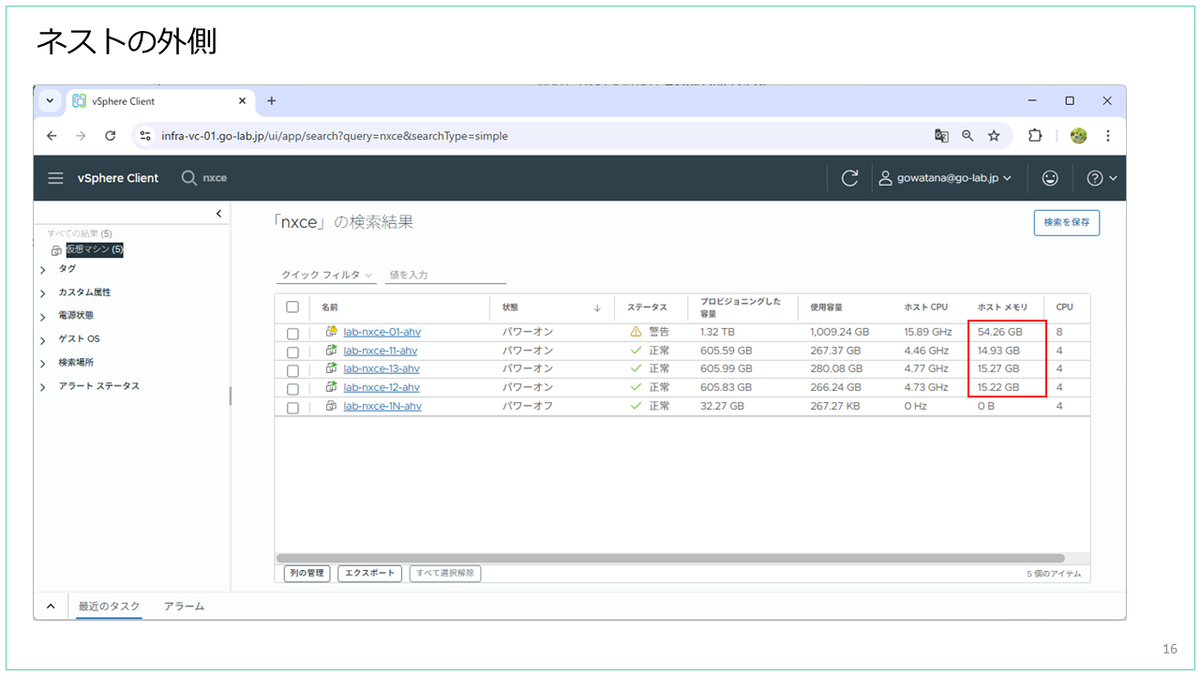Reload the browser page
The width and height of the screenshot is (1200, 675).
[x=110, y=136]
